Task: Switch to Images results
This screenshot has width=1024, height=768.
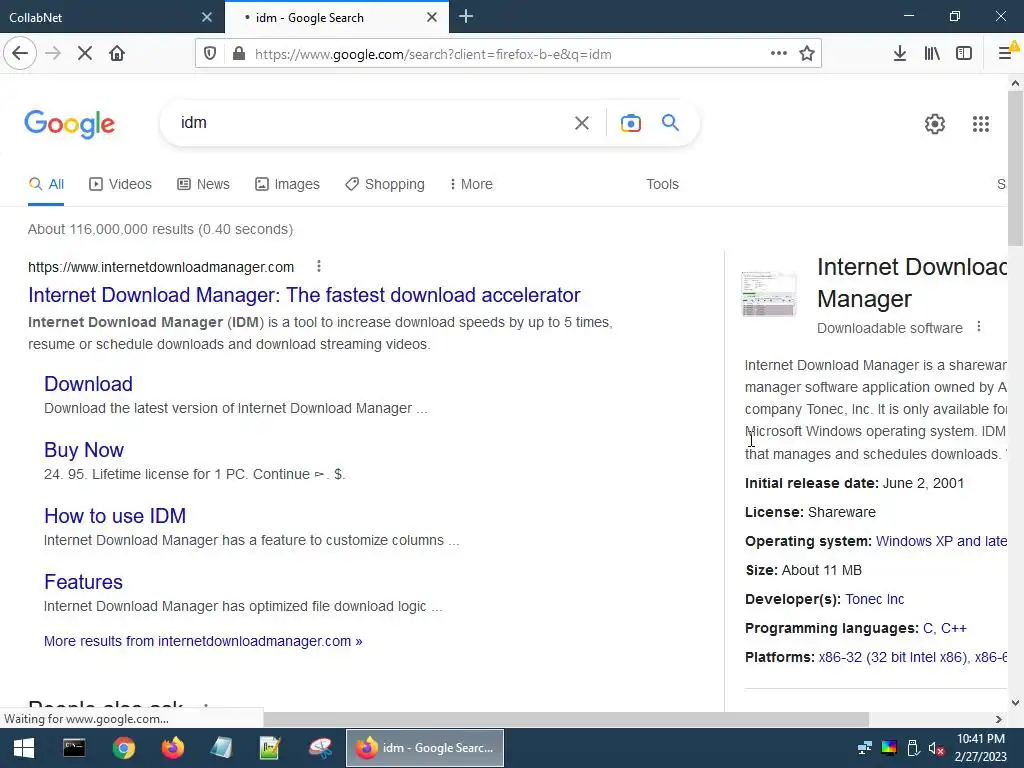Action: tap(287, 184)
